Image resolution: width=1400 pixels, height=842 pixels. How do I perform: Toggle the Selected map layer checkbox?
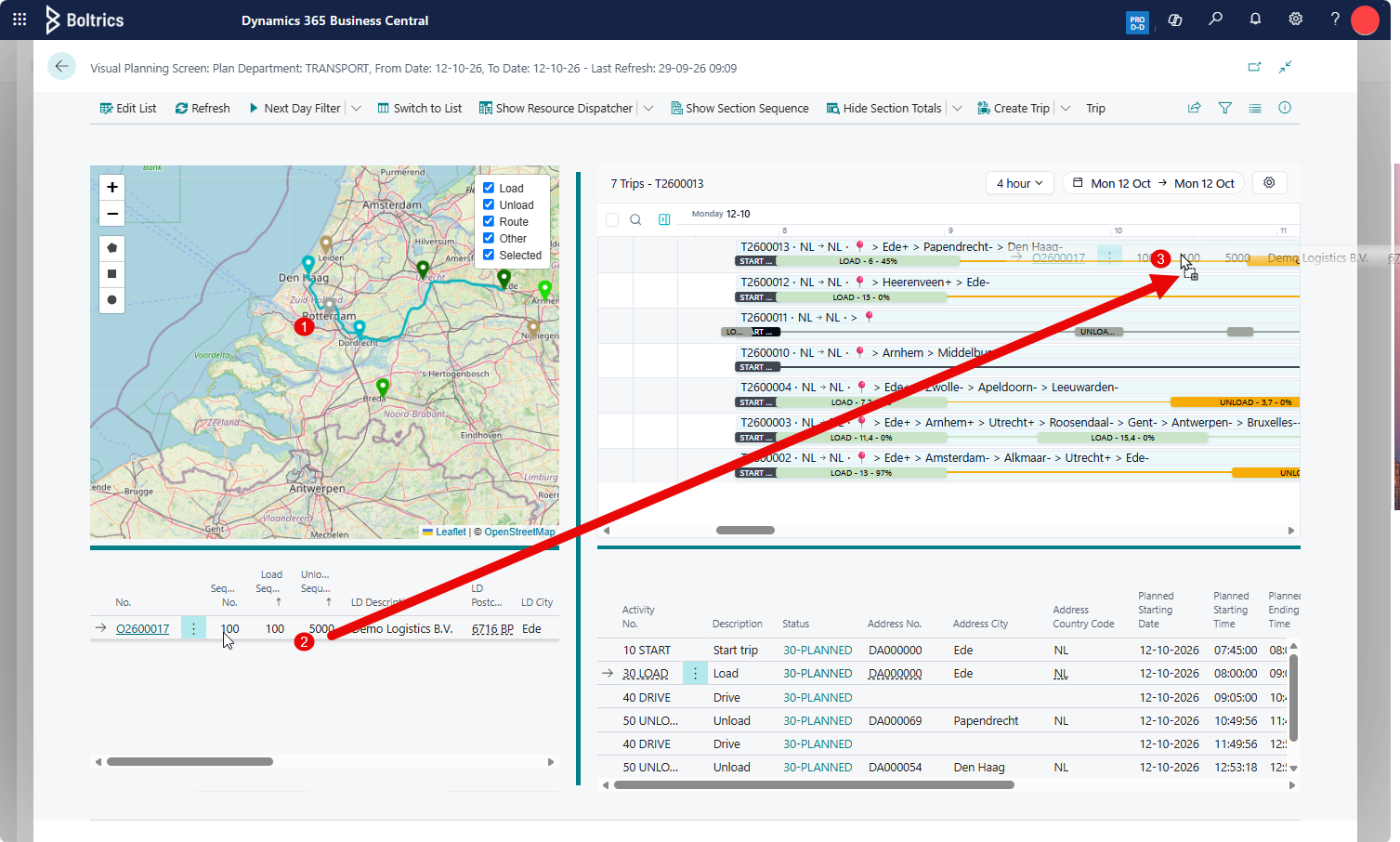click(x=489, y=255)
